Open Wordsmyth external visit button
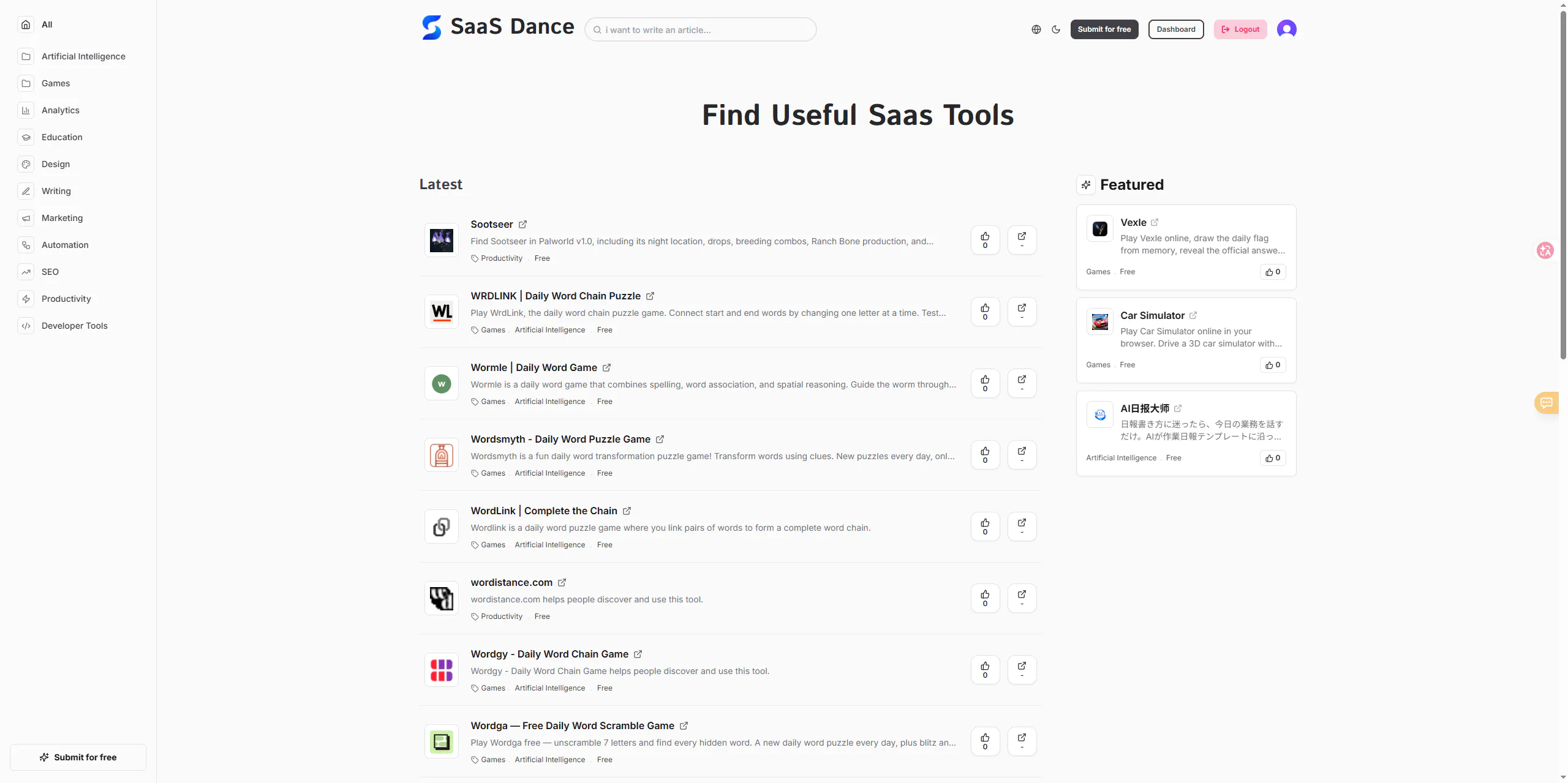This screenshot has height=783, width=1568. pos(1022,455)
